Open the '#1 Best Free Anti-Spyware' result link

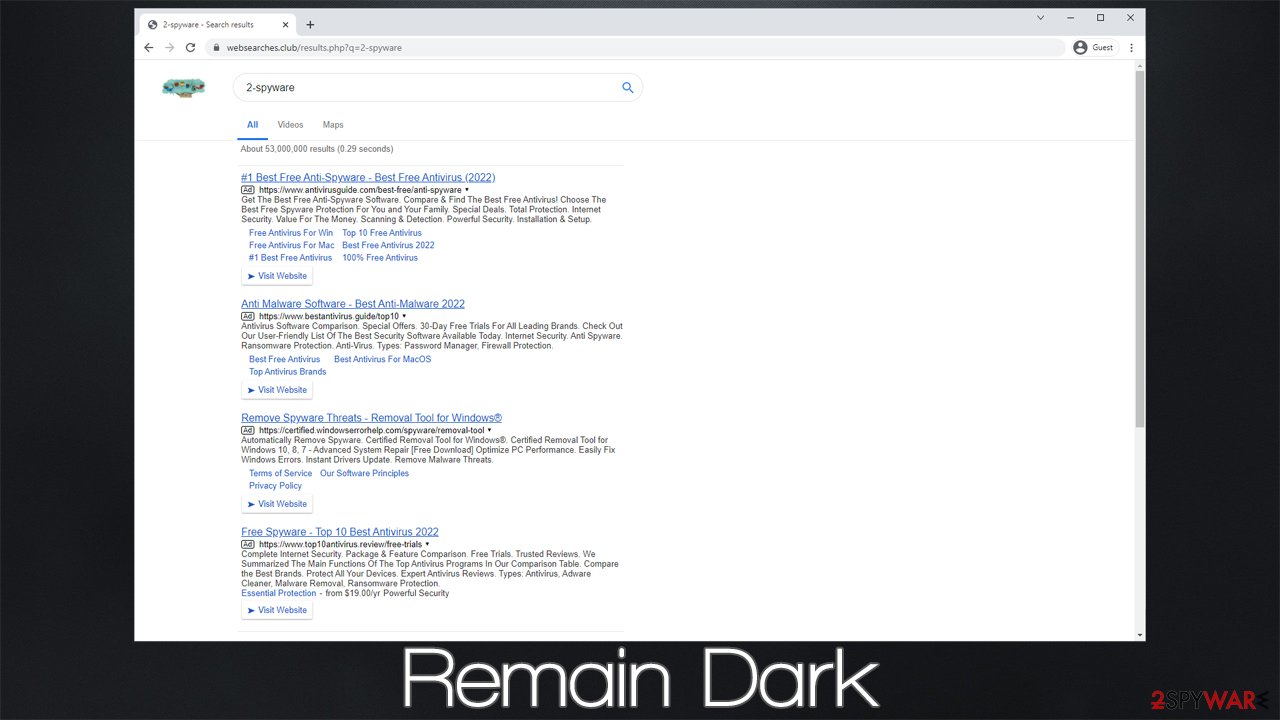point(367,177)
